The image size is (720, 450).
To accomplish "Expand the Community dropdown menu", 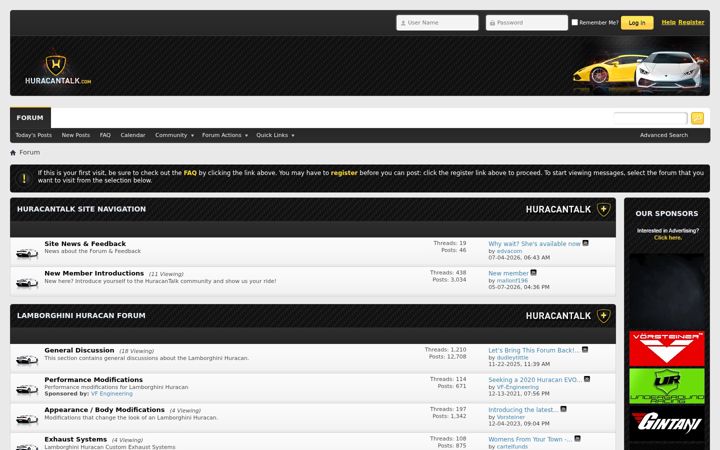I will (174, 135).
